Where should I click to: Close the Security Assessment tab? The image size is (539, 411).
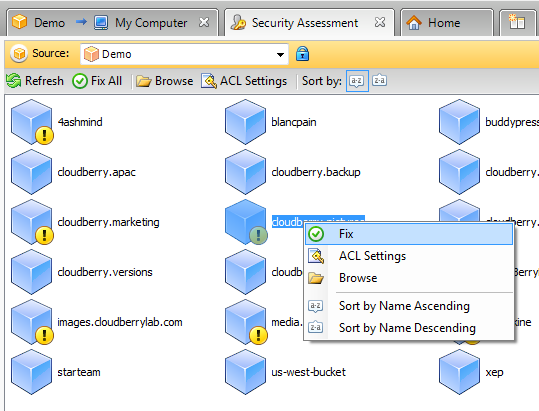pos(380,22)
